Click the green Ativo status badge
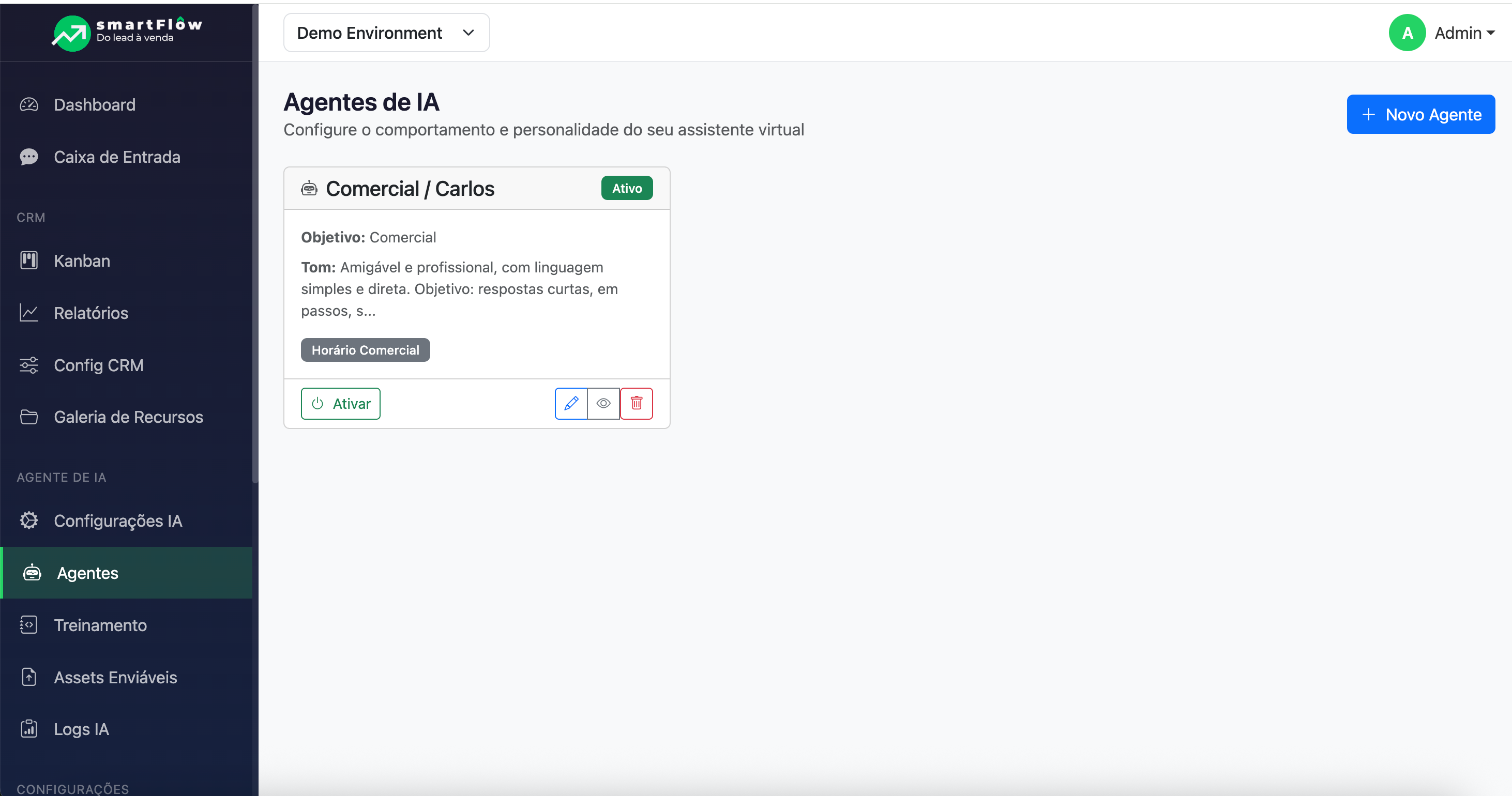1512x796 pixels. point(626,188)
